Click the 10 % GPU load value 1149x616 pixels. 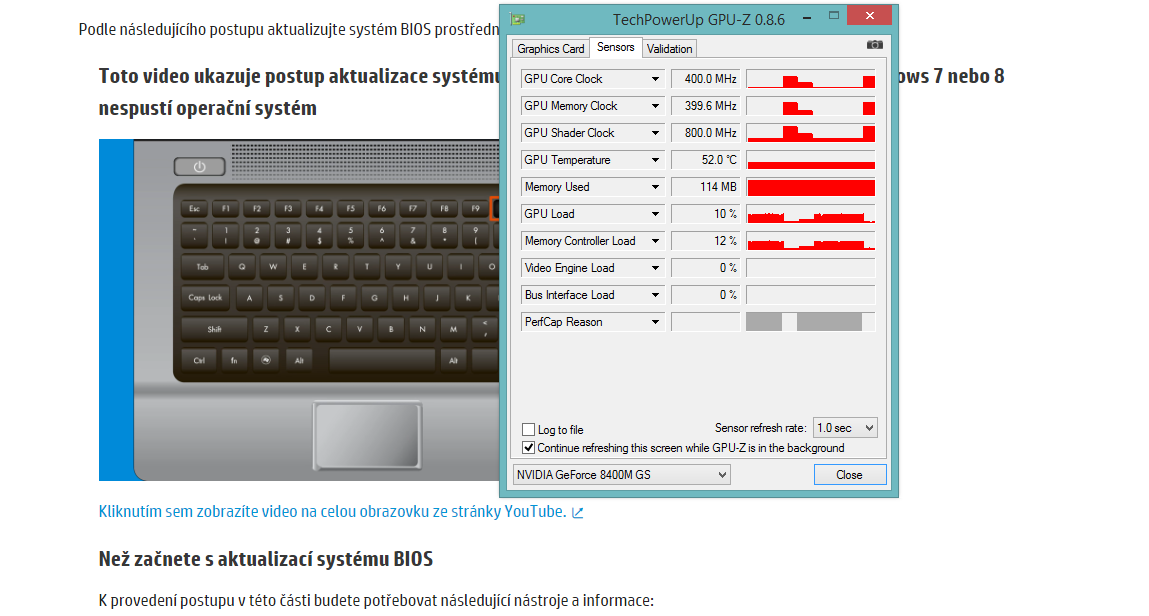tap(706, 214)
